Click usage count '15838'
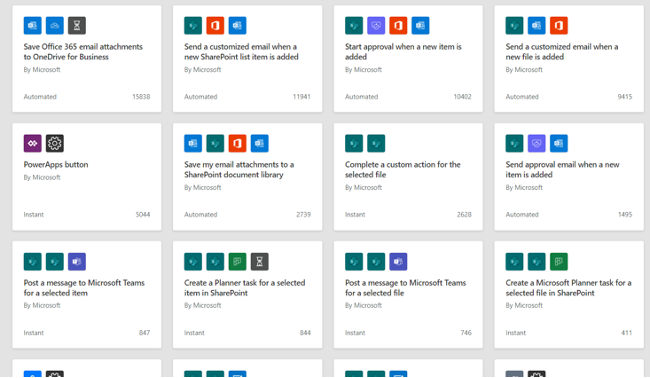 pyautogui.click(x=141, y=97)
